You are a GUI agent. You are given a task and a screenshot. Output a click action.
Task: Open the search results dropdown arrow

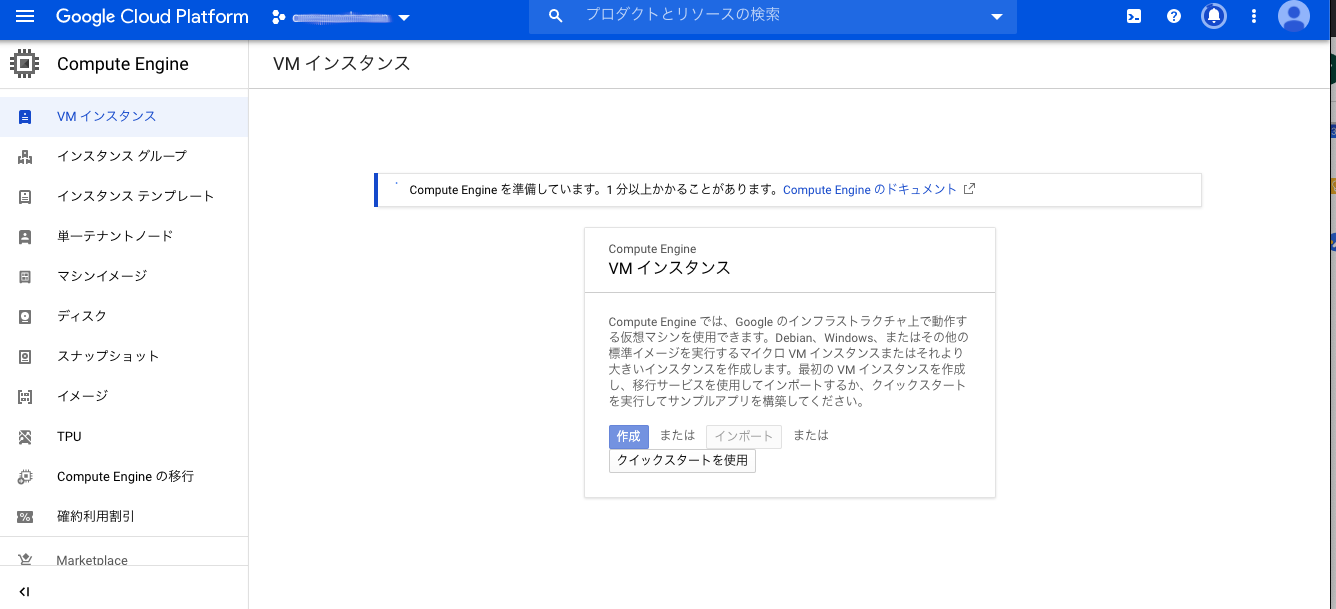click(996, 17)
